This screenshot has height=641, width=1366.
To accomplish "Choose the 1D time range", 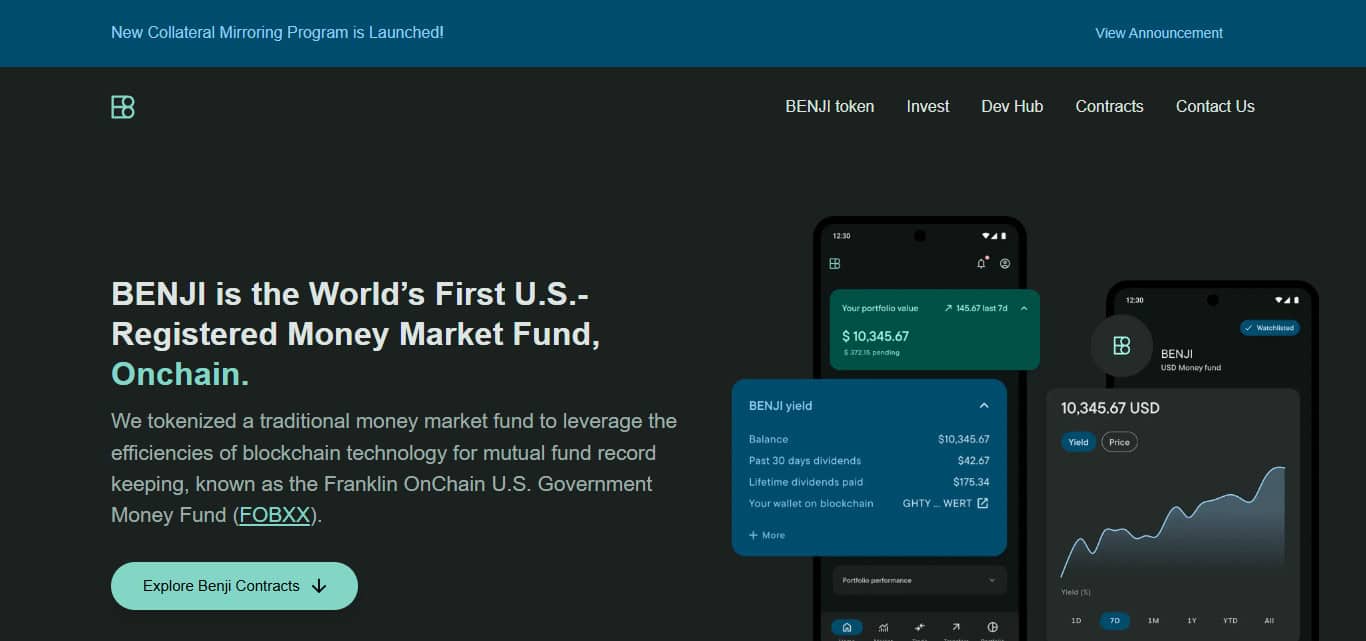I will coord(1076,621).
